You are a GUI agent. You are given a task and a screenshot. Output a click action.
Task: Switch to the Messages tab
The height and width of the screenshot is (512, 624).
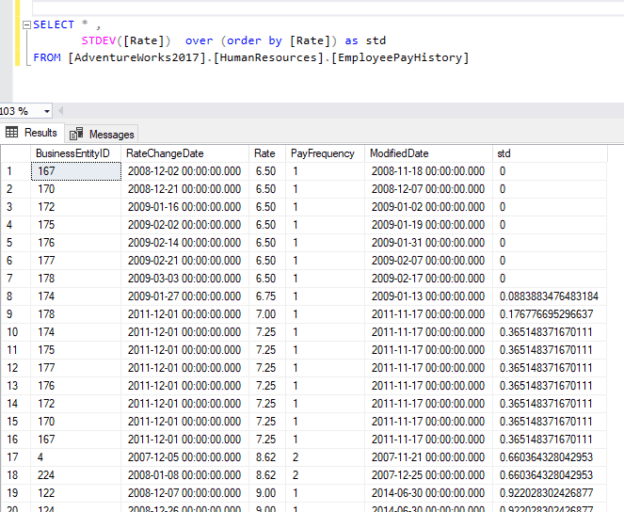[102, 134]
